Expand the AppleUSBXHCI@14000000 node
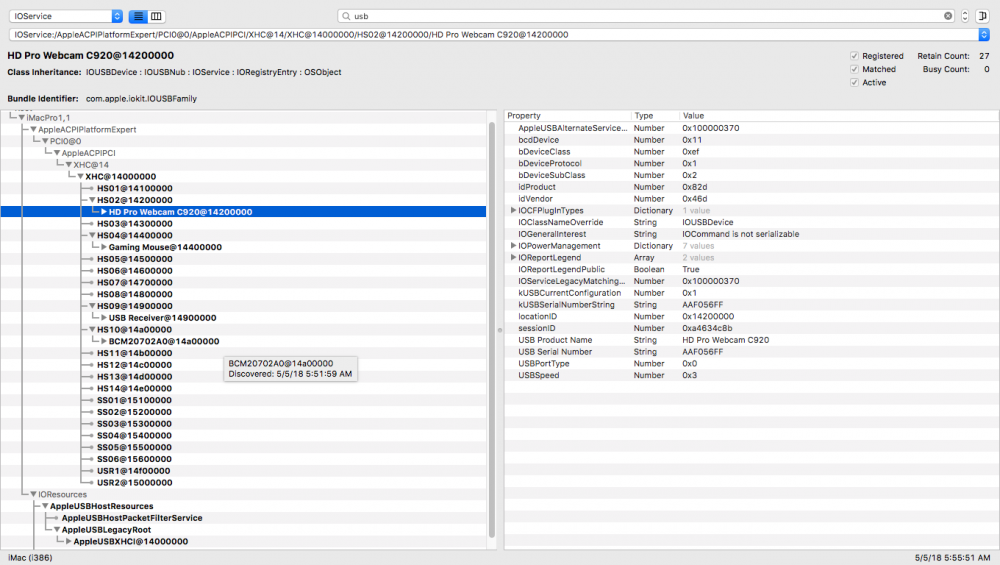 pyautogui.click(x=68, y=541)
